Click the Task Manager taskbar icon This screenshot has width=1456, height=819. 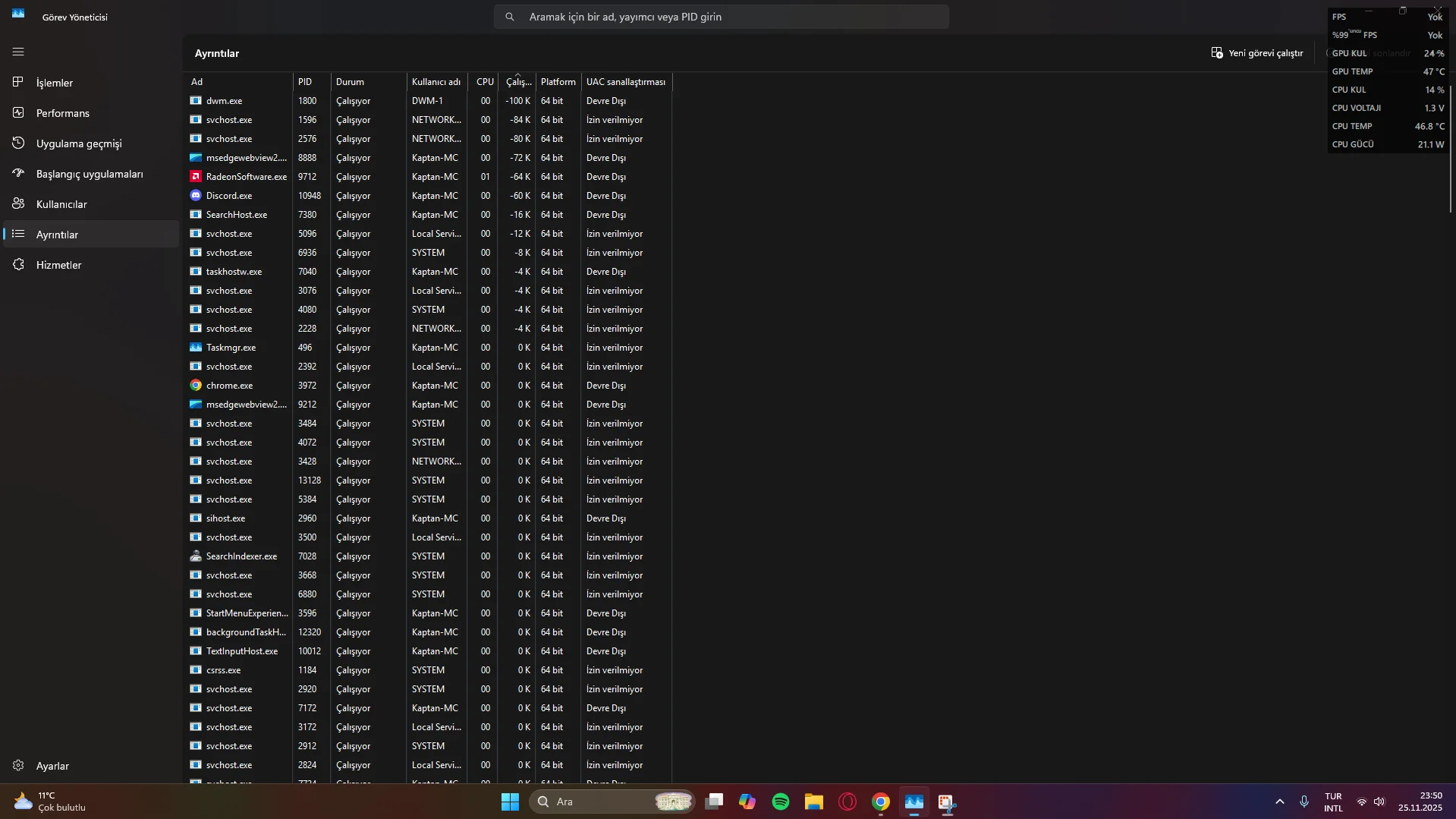point(914,802)
